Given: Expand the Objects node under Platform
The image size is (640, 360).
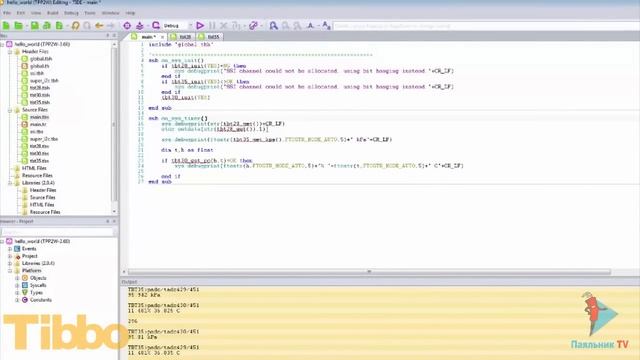Looking at the screenshot, I should pyautogui.click(x=17, y=278).
